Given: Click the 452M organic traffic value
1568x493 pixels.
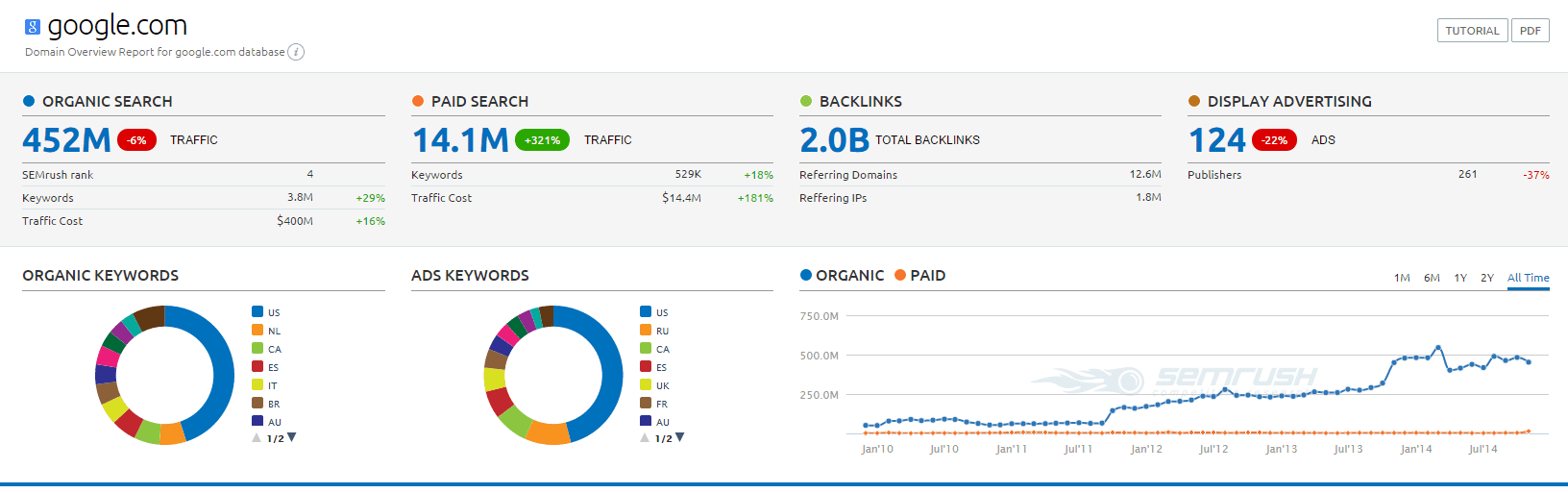Looking at the screenshot, I should [x=67, y=140].
